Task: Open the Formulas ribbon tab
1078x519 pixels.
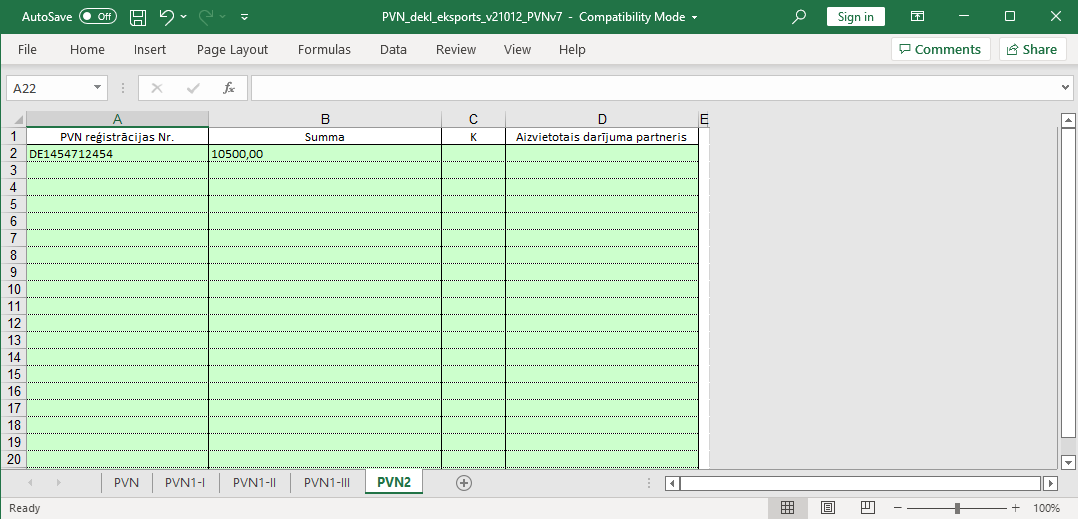Action: click(x=324, y=49)
